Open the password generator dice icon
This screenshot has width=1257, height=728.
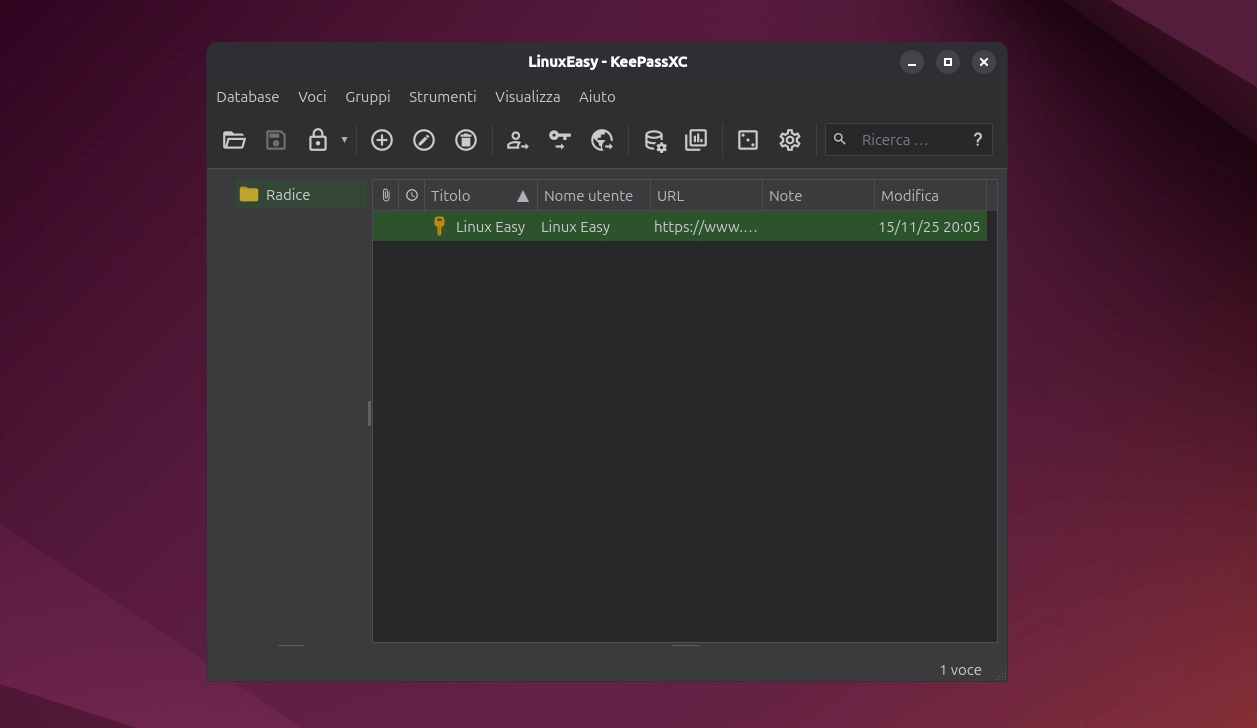(747, 140)
